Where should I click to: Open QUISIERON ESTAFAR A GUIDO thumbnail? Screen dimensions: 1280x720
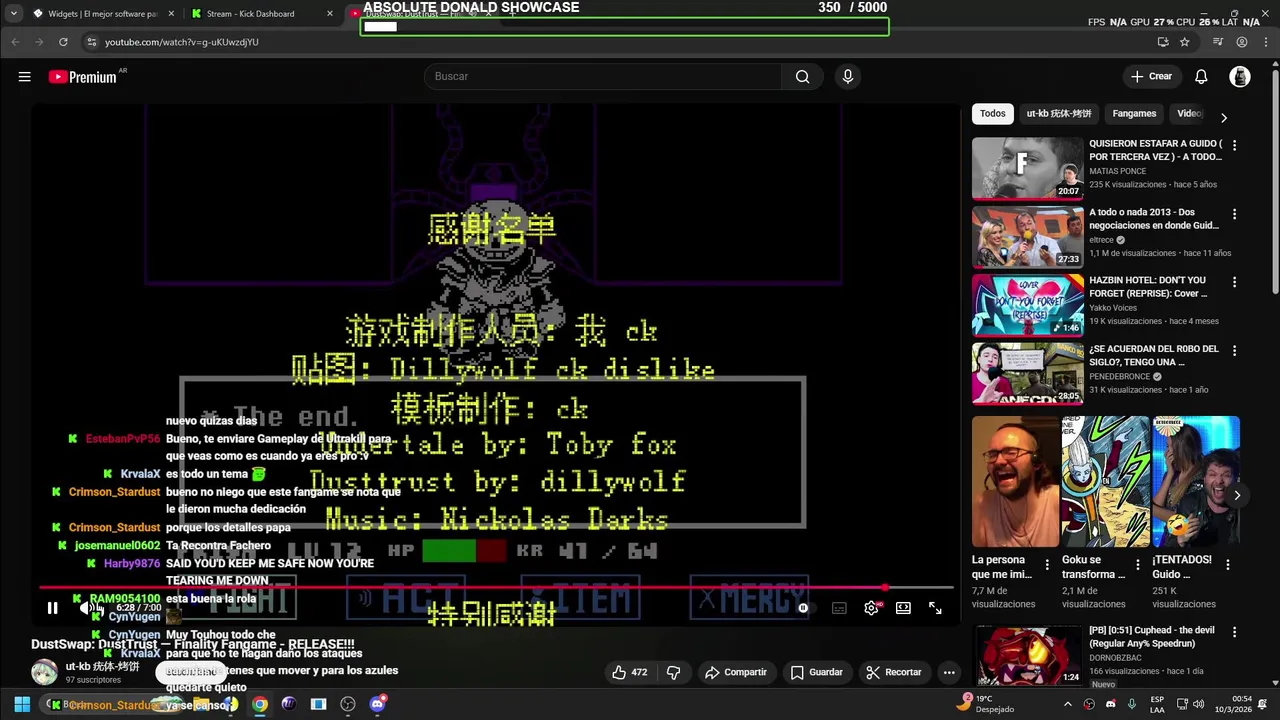coord(1028,169)
